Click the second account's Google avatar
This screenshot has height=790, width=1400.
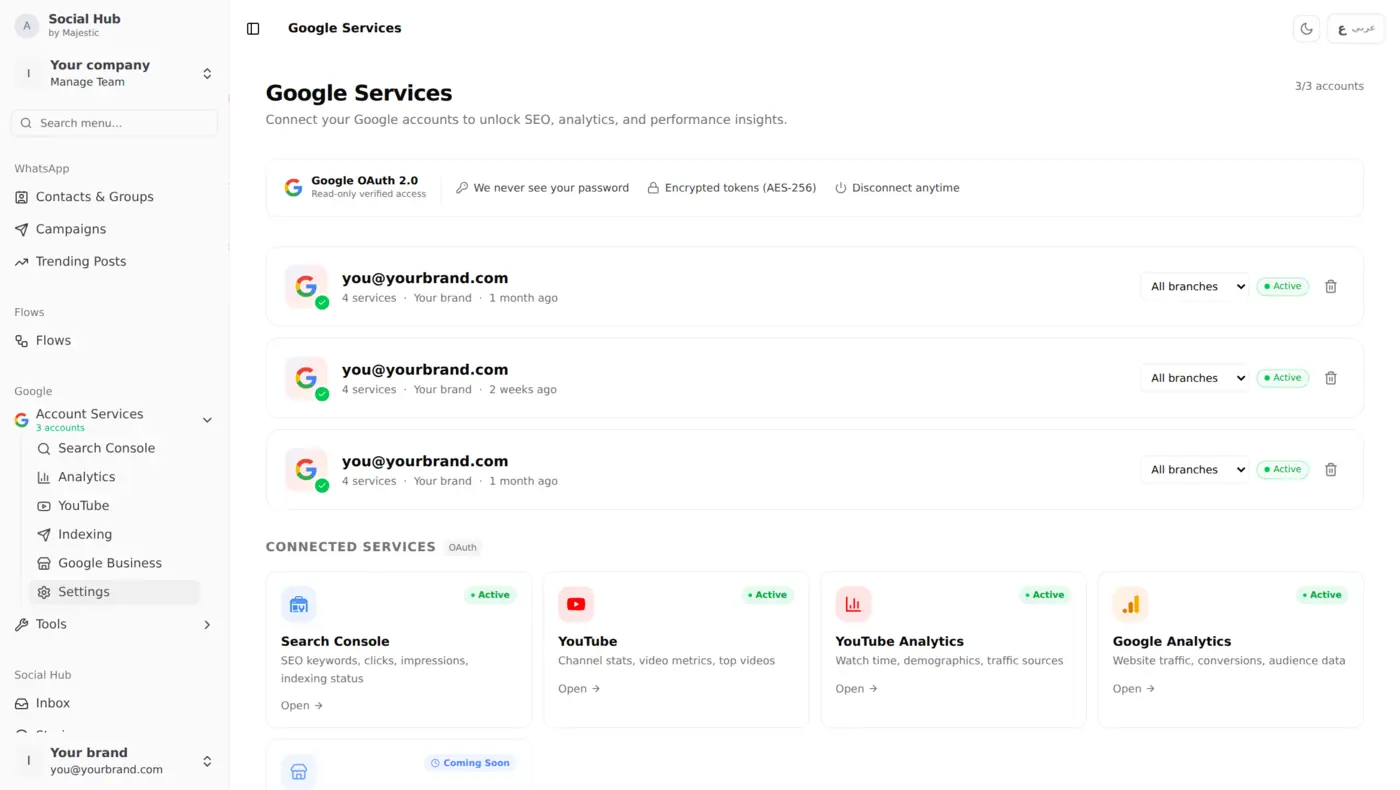point(306,378)
